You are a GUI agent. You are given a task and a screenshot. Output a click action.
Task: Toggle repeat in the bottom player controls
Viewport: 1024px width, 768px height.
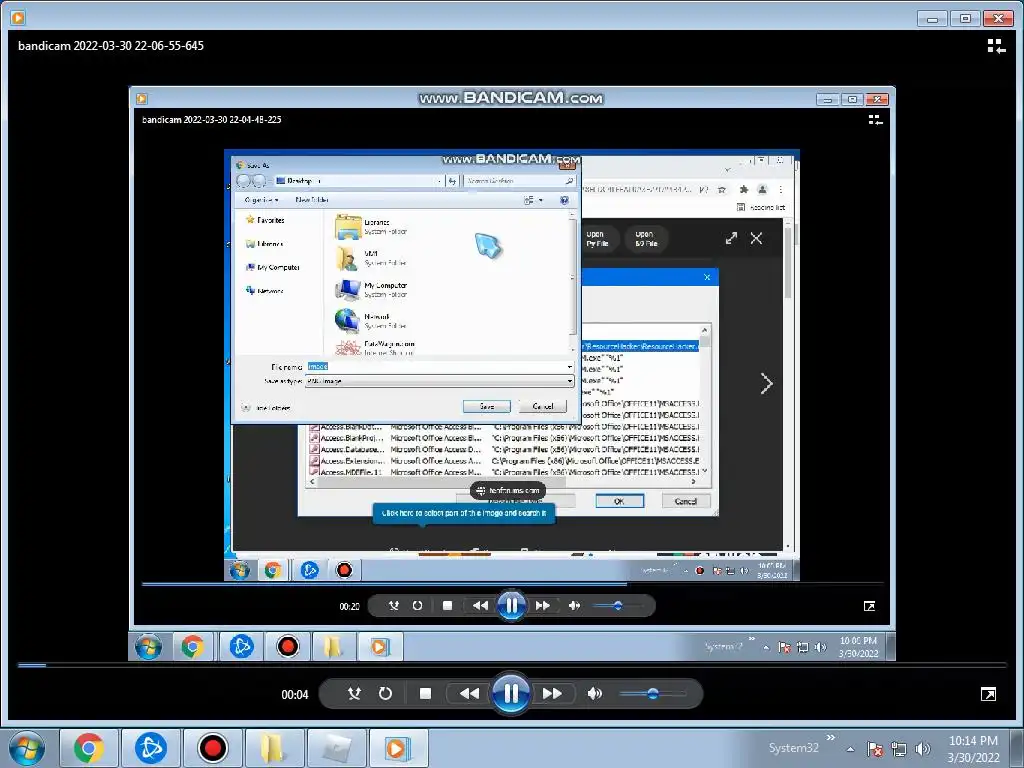385,694
